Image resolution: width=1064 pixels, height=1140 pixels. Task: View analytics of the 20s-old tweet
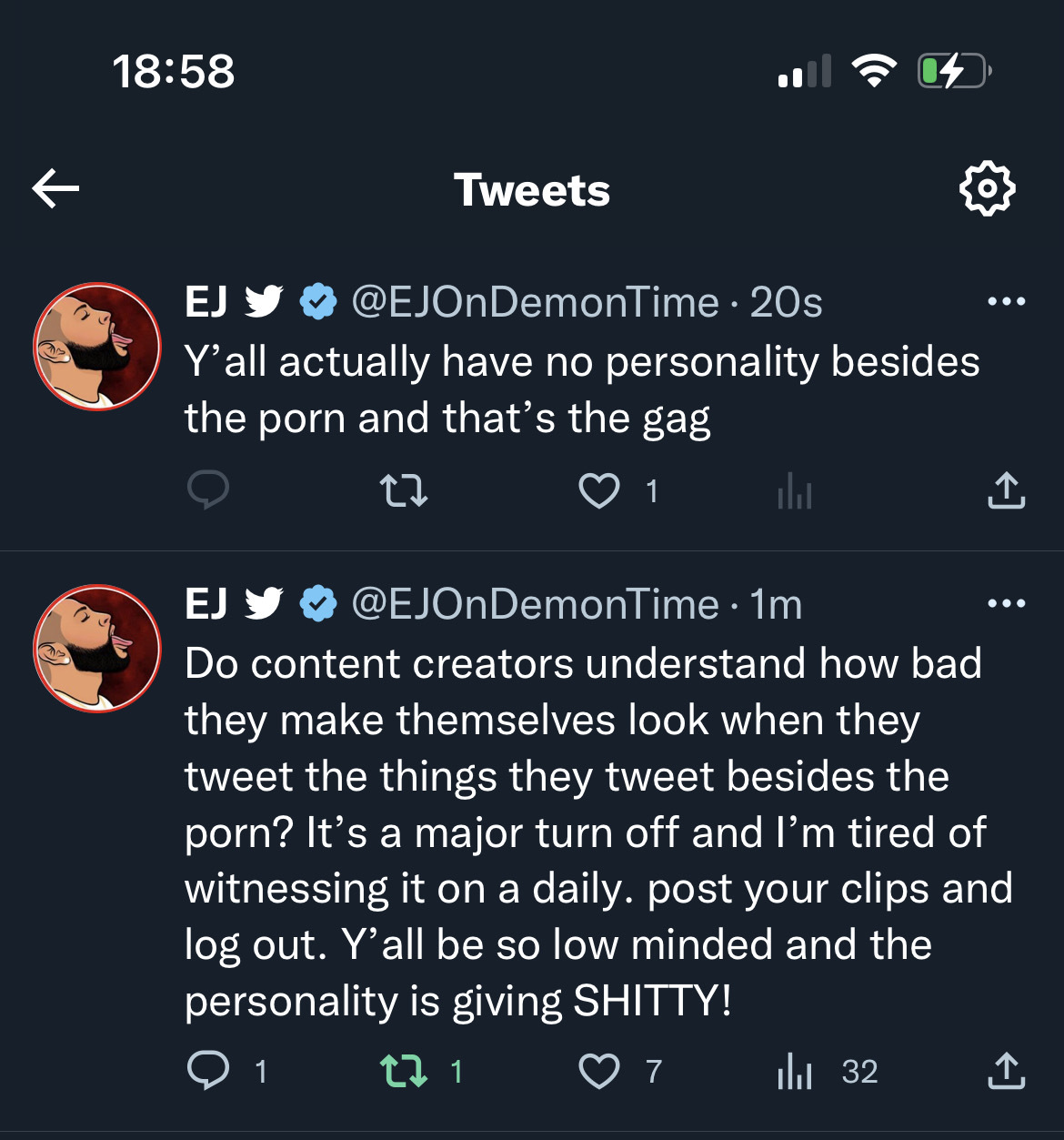point(794,491)
